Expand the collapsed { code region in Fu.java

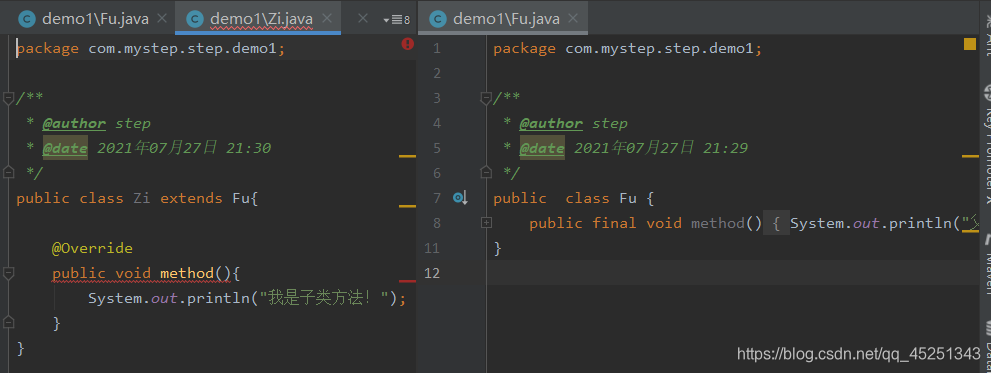(777, 223)
